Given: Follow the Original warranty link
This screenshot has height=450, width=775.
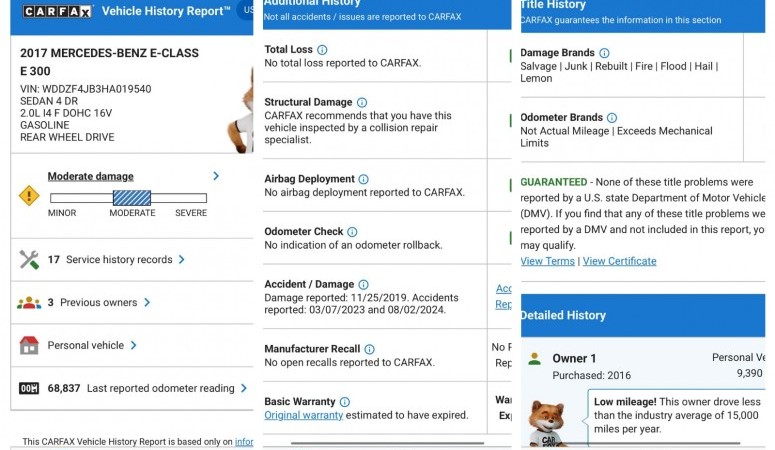Looking at the screenshot, I should pos(303,415).
